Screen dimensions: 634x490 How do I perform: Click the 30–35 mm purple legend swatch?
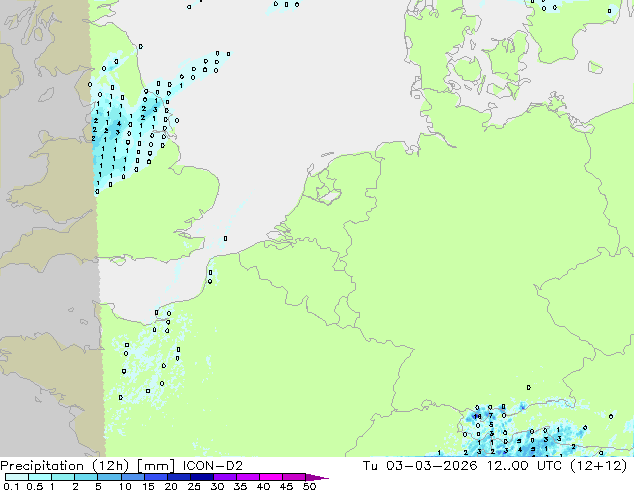click(224, 477)
